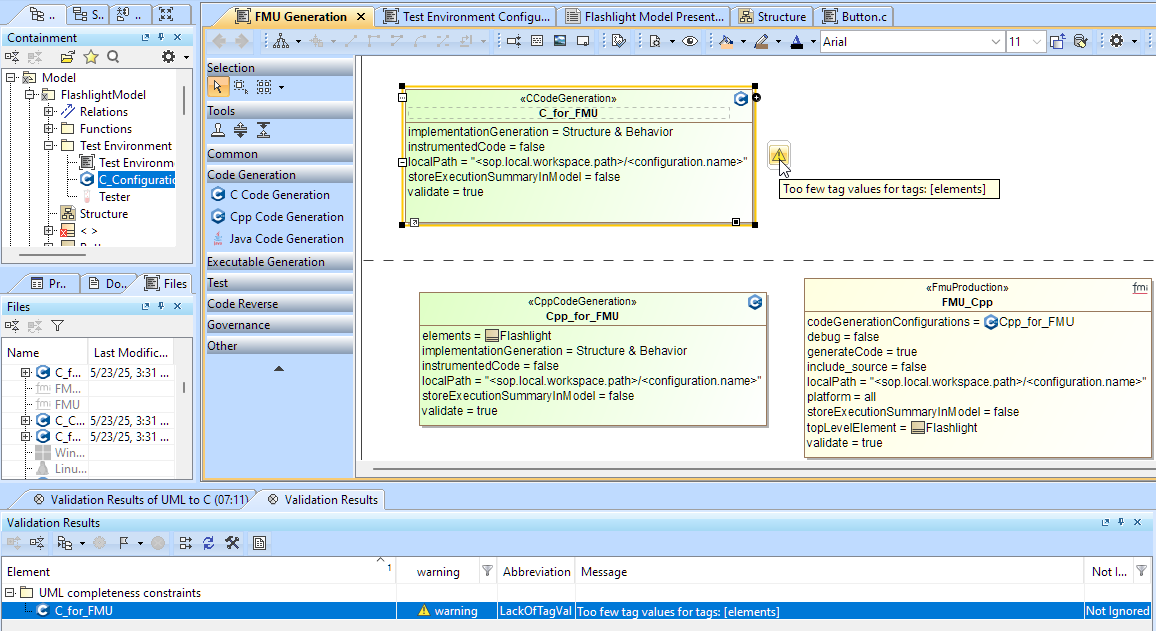This screenshot has height=631, width=1156.
Task: Collapse the Test Environment tree folder
Action: [x=49, y=146]
